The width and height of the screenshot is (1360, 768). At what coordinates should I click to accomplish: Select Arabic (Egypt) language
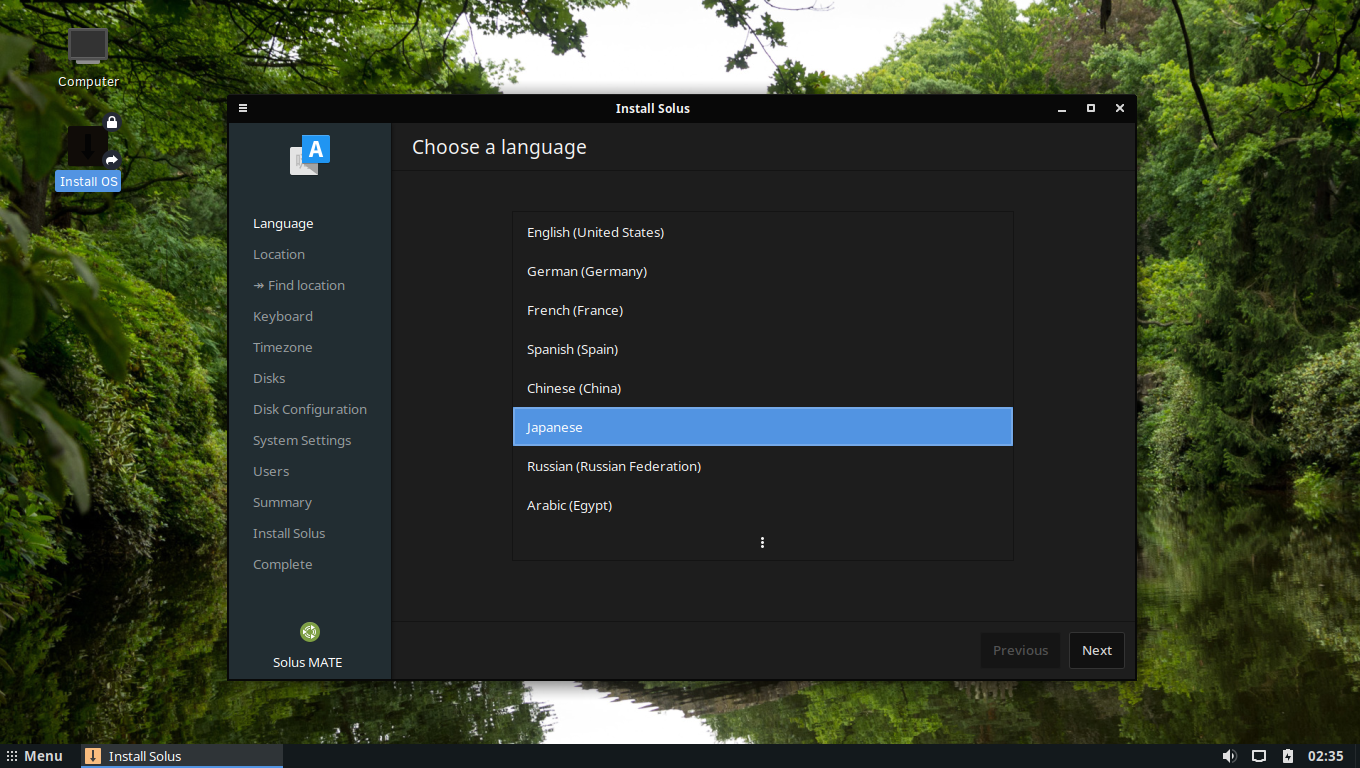coord(763,505)
